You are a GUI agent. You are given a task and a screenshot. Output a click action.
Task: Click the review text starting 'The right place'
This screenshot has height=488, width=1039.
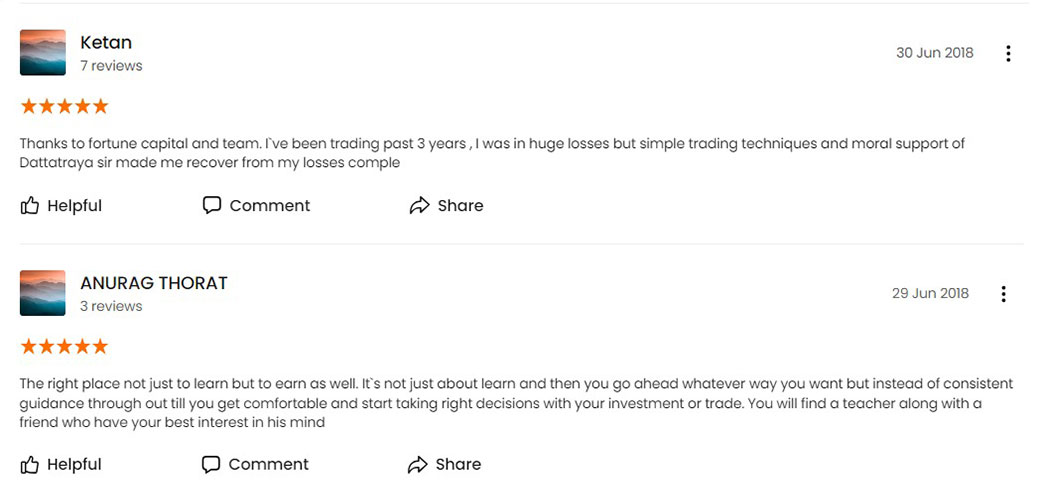(517, 402)
